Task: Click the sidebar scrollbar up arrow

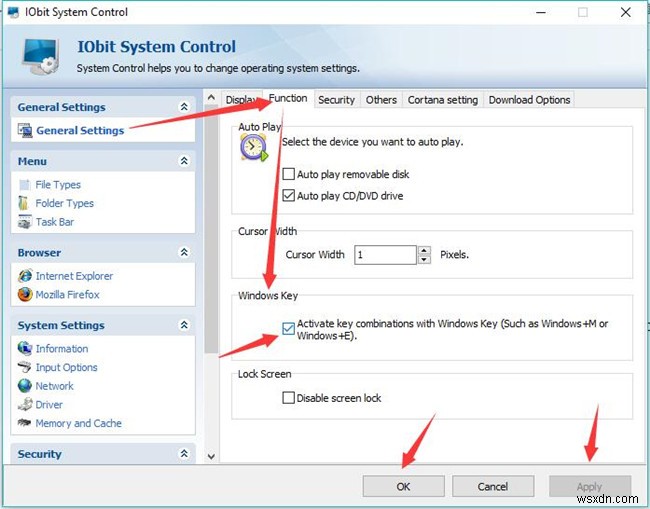Action: [211, 97]
